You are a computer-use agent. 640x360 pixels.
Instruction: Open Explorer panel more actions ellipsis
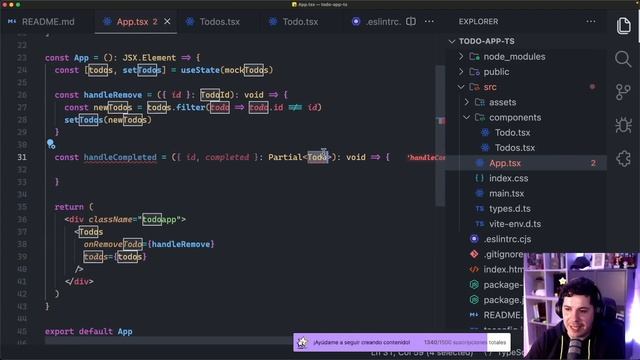591,22
